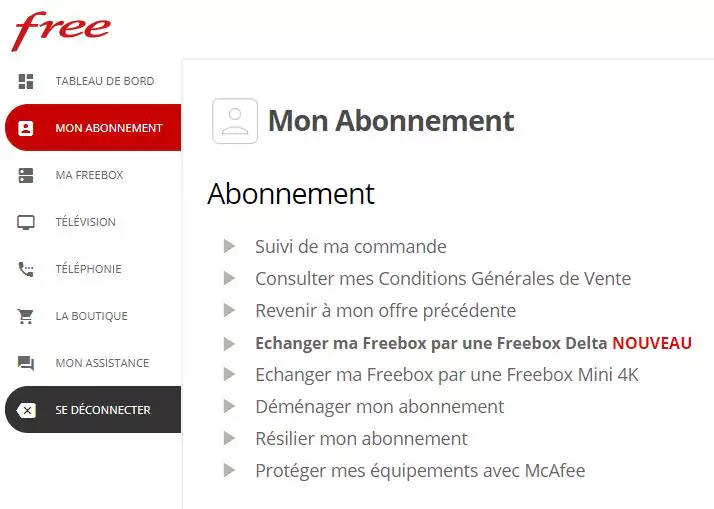This screenshot has height=509, width=714.
Task: Go to the Ma Freebox section
Action: tap(89, 175)
